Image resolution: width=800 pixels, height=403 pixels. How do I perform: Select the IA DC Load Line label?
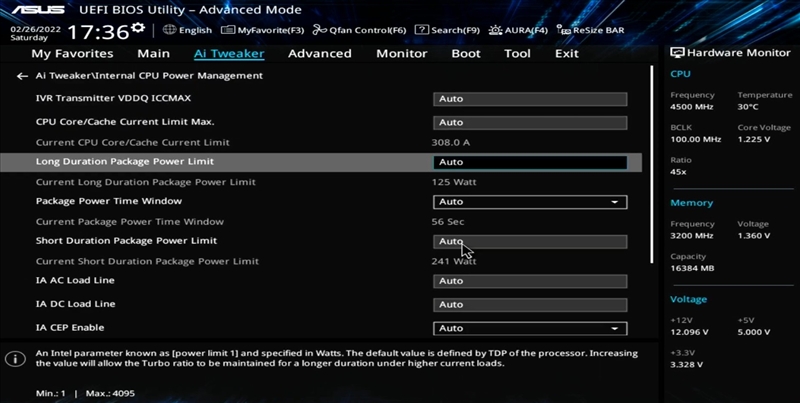[75, 304]
